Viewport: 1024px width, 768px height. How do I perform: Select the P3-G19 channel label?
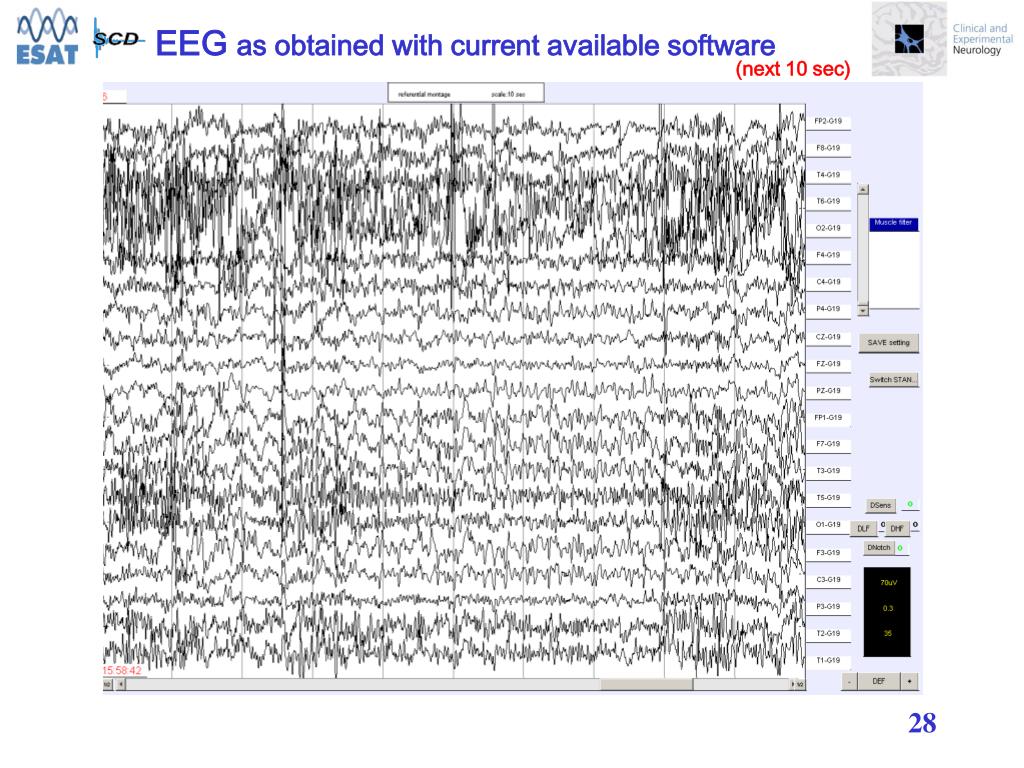click(x=828, y=607)
